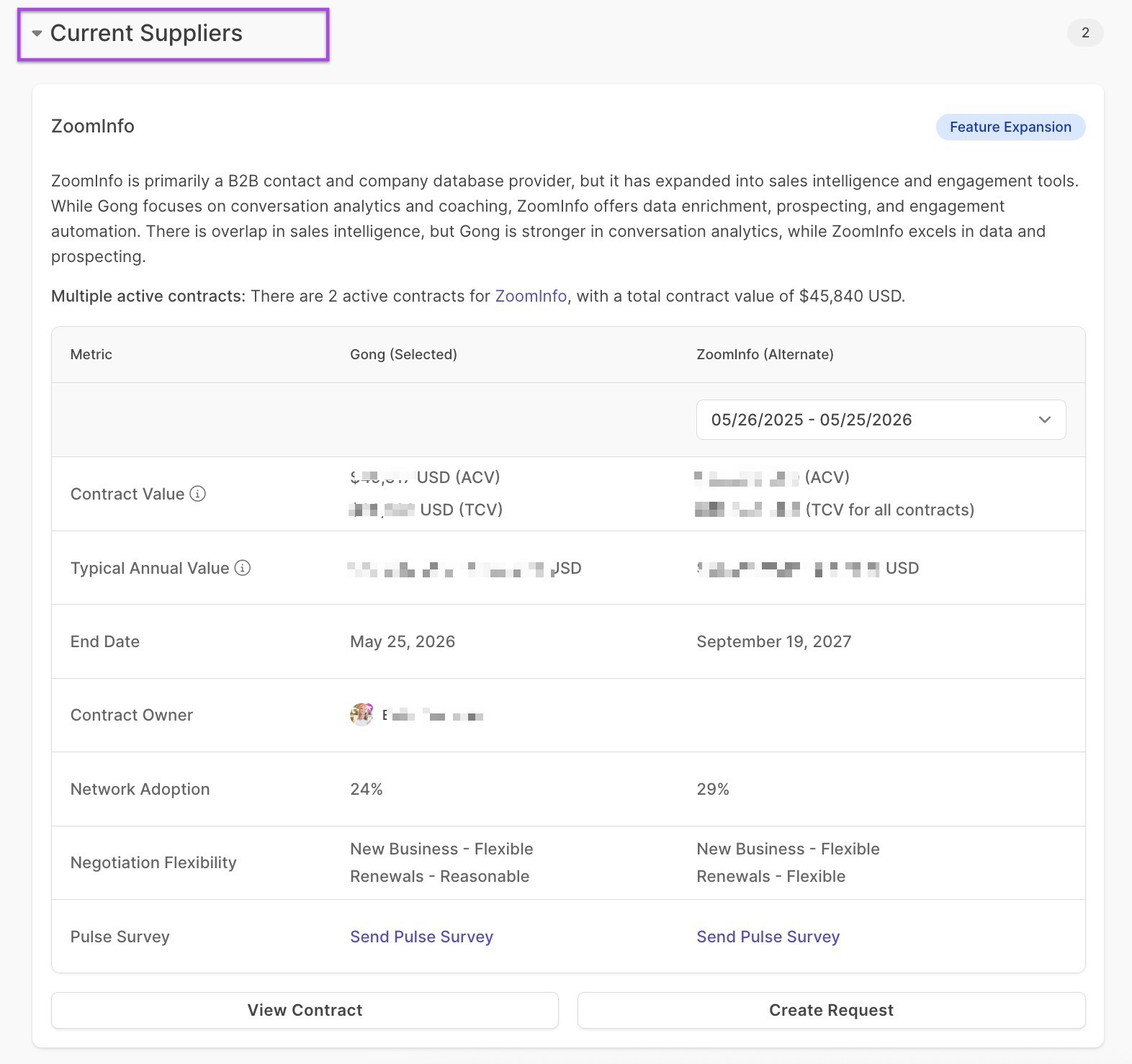Open the ZoomInfo link in the active contracts sentence
This screenshot has height=1064, width=1132.
[531, 296]
